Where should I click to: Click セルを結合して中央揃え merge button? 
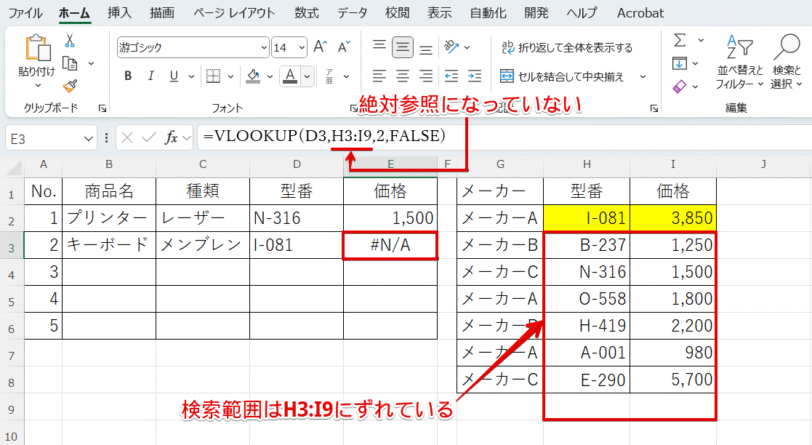click(562, 77)
